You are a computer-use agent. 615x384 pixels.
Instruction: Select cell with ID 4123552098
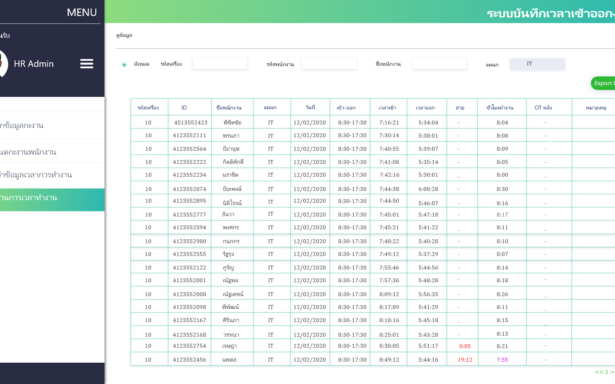pos(189,307)
